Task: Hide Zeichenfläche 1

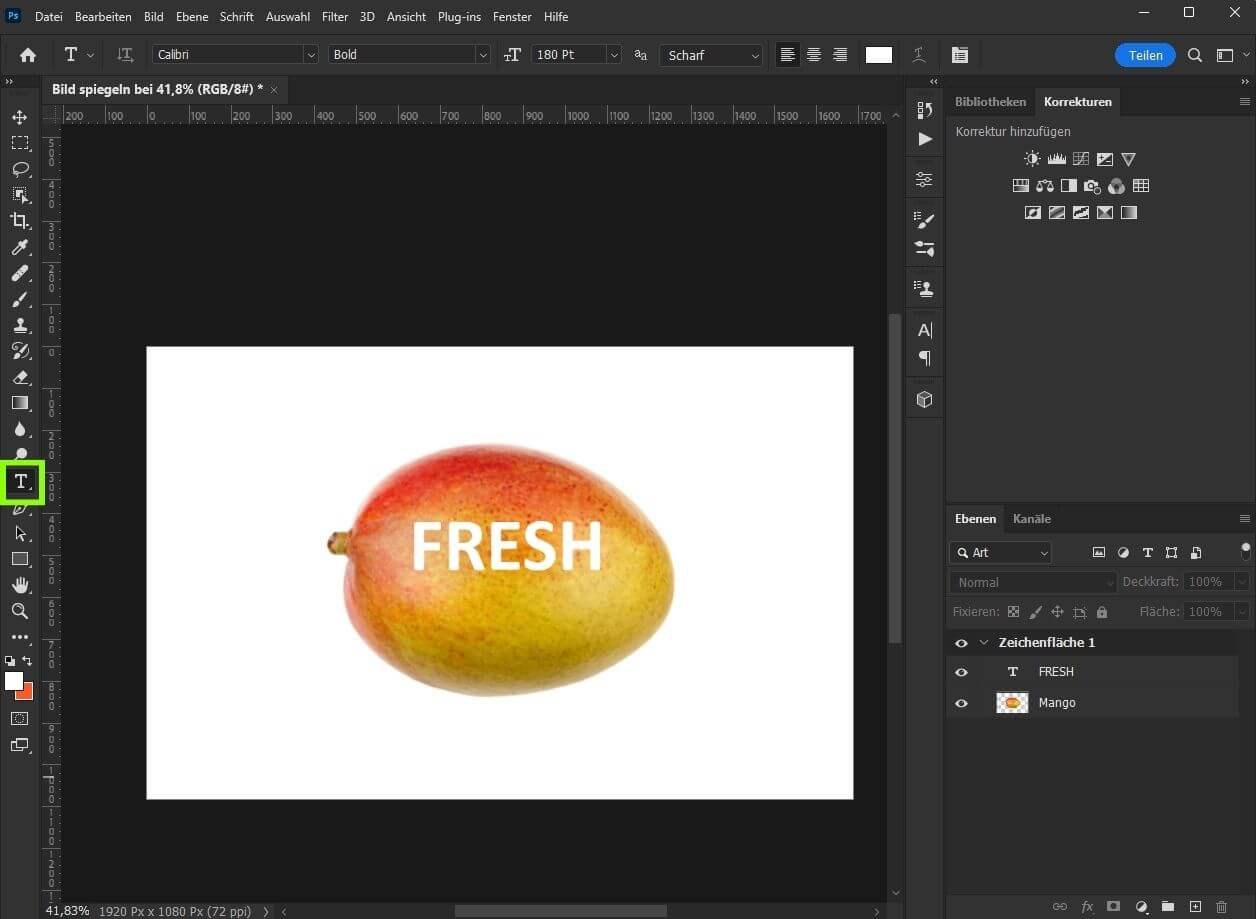Action: [x=961, y=643]
